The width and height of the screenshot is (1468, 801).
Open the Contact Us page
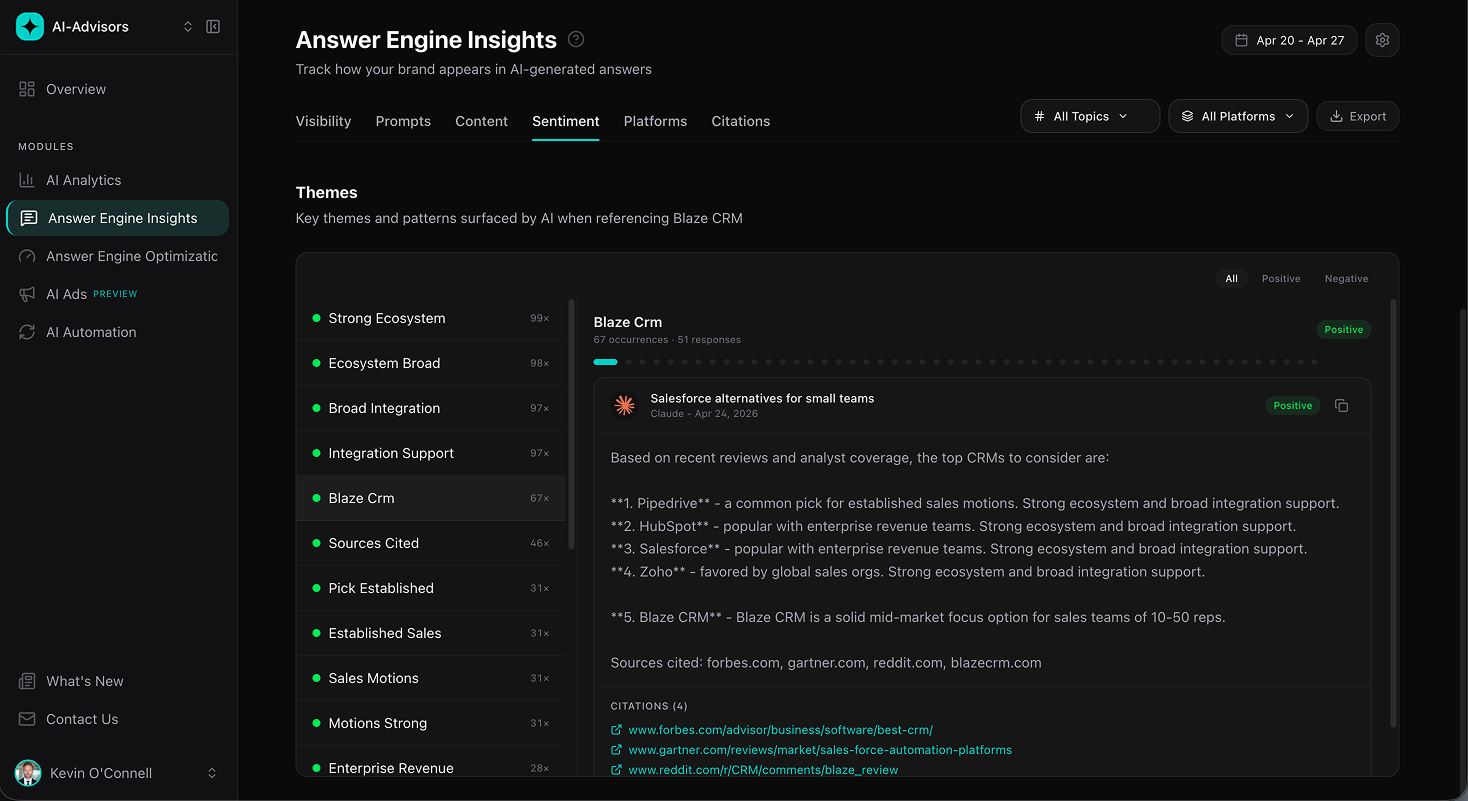117,719
